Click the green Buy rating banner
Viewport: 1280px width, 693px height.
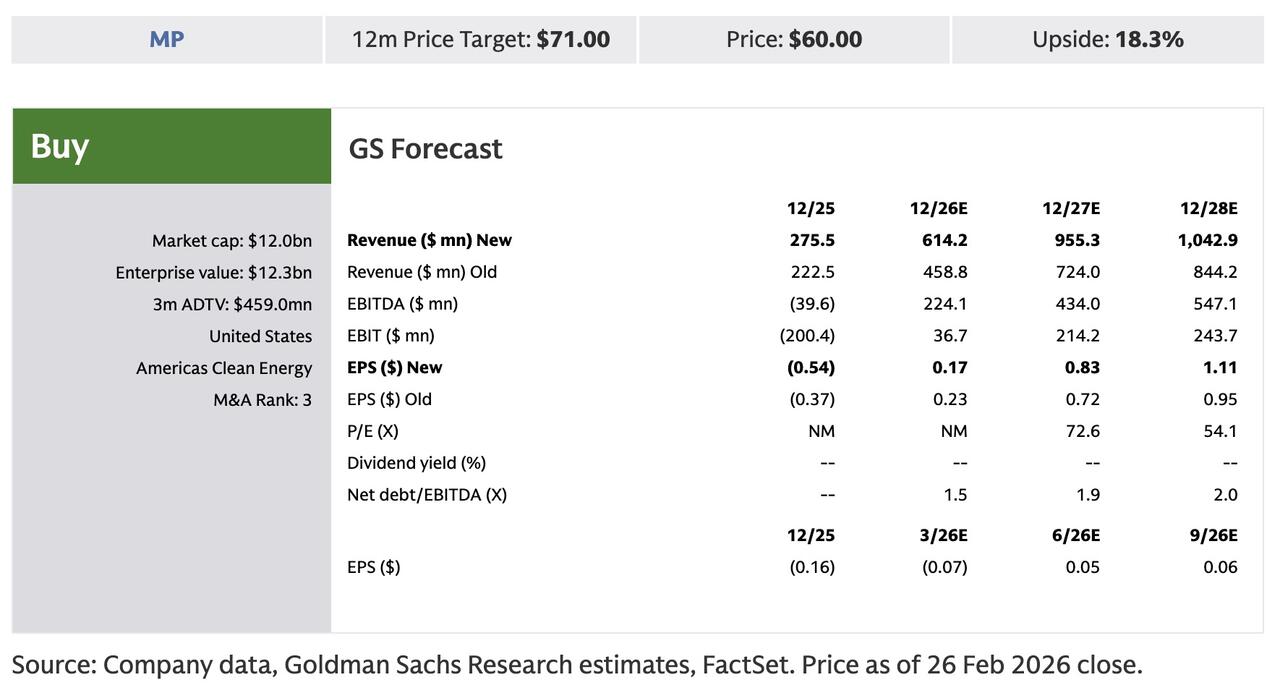point(171,146)
